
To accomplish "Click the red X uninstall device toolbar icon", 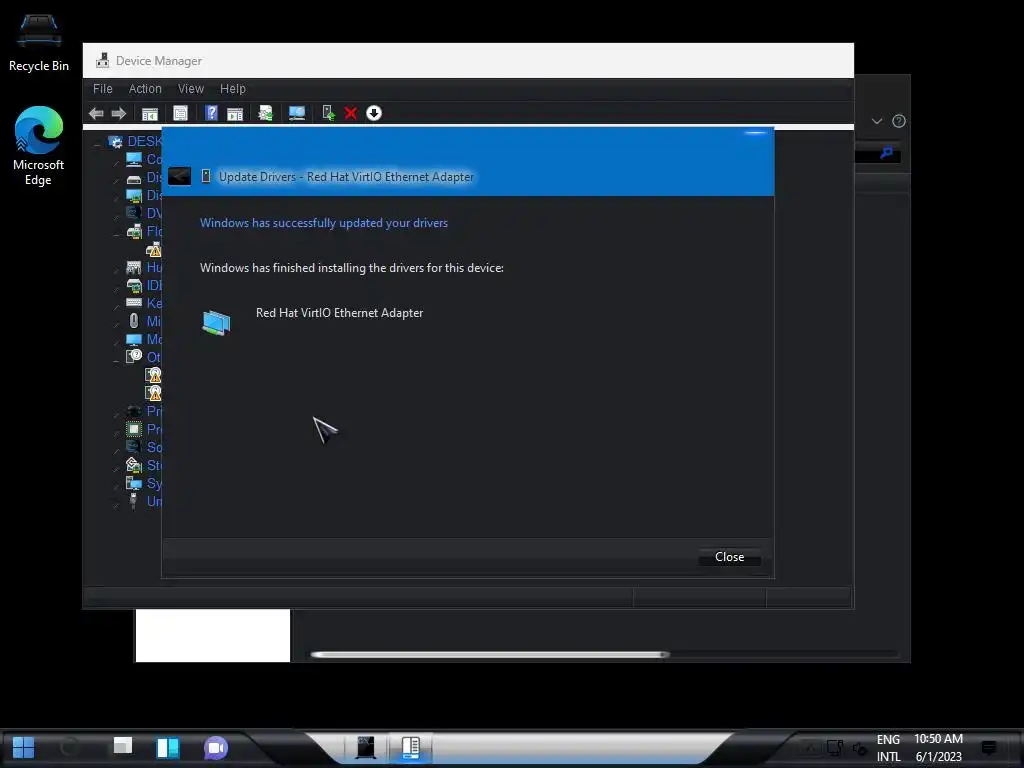I will (x=351, y=114).
